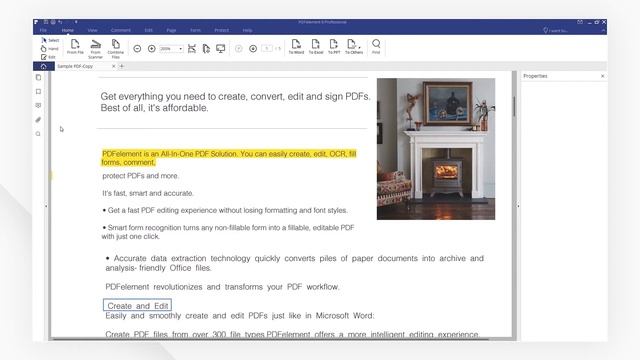Click the zoom out minus button
640x360 pixels.
click(137, 49)
